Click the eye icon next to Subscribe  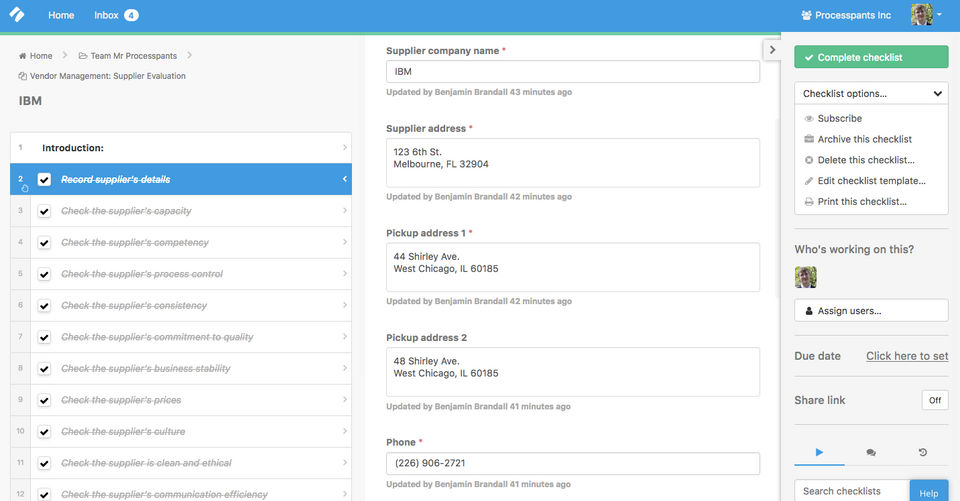pyautogui.click(x=809, y=119)
